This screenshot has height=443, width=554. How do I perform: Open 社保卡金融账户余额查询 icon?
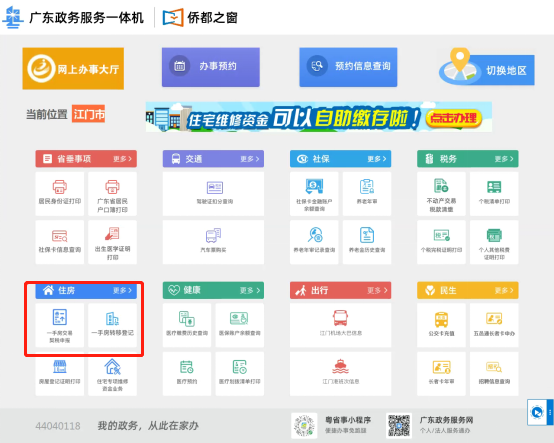tap(314, 187)
